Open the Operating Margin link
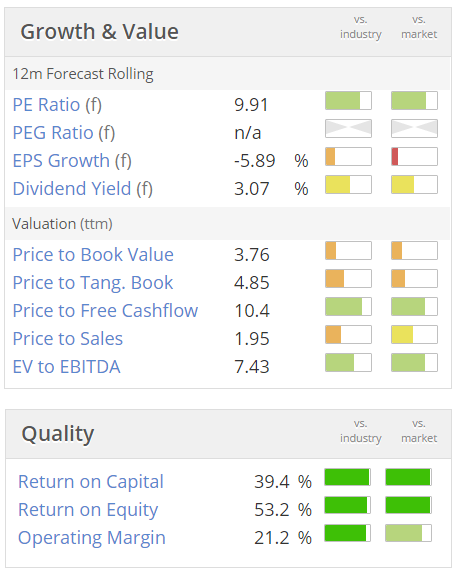Viewport: 461px width, 574px height. pyautogui.click(x=92, y=538)
